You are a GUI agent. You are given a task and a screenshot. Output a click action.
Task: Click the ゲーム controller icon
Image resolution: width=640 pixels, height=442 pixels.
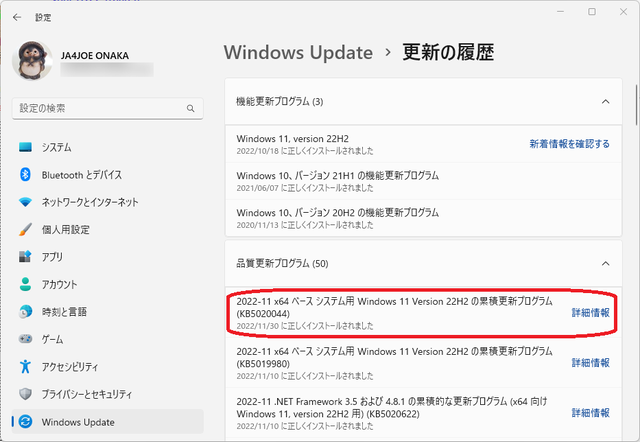(25, 339)
